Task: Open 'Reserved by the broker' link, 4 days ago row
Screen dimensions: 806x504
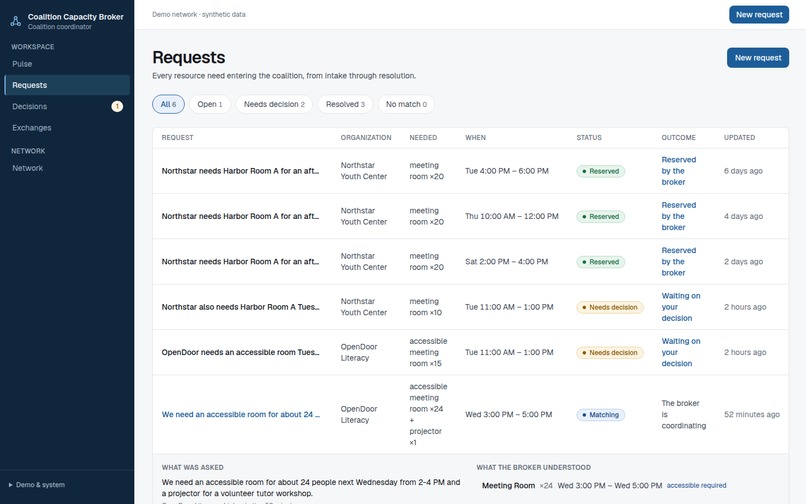Action: 679,216
